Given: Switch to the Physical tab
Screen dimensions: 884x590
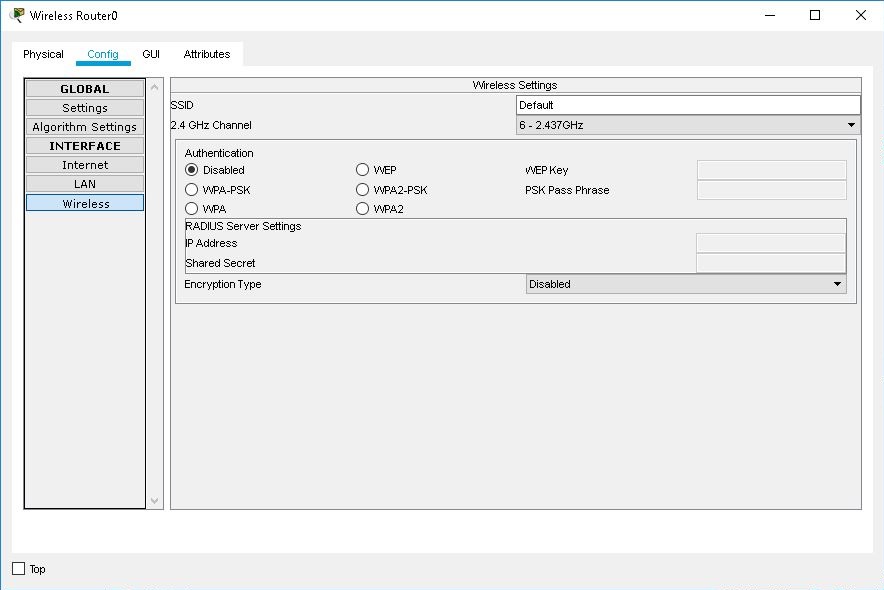Looking at the screenshot, I should click(x=43, y=54).
